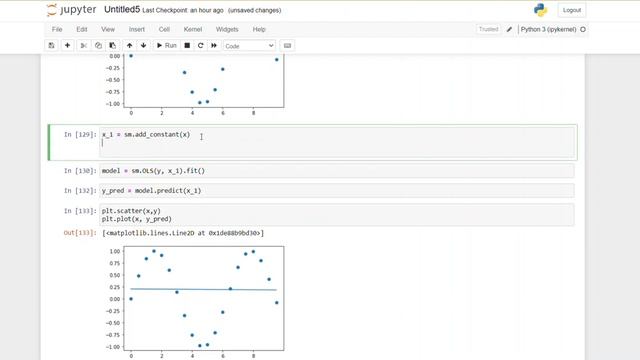Restart kernel and run all cells

pyautogui.click(x=214, y=46)
